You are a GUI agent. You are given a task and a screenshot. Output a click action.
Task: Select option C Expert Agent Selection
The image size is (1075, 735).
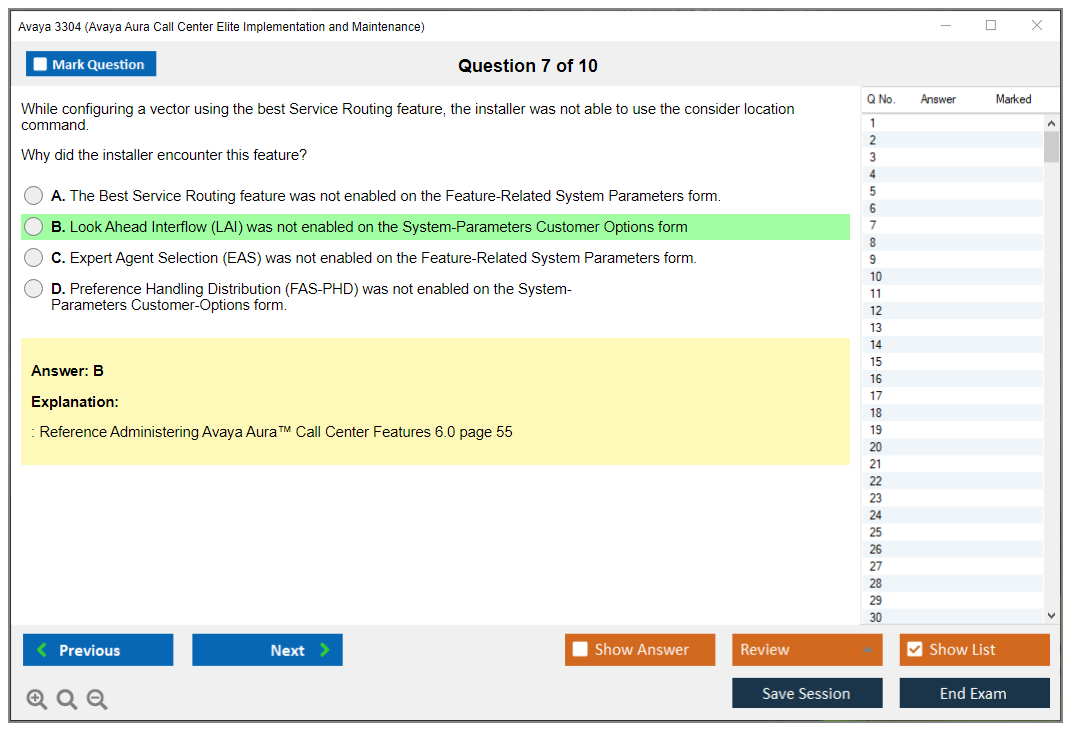[34, 258]
